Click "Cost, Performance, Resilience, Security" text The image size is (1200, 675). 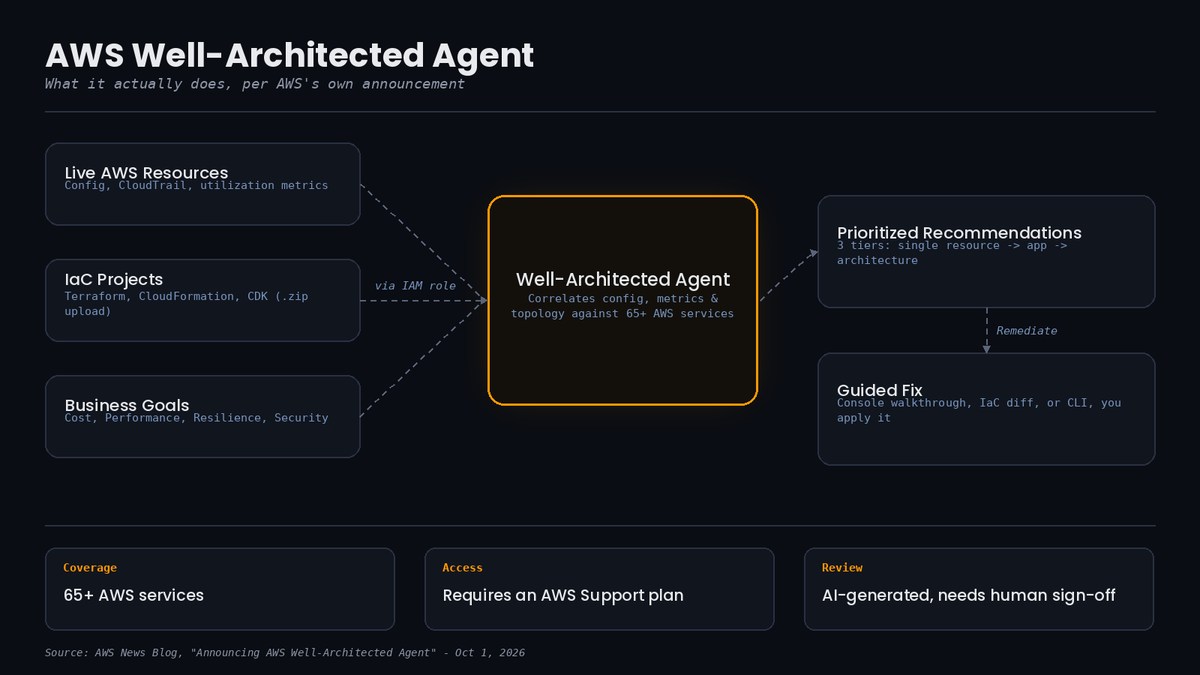196,418
